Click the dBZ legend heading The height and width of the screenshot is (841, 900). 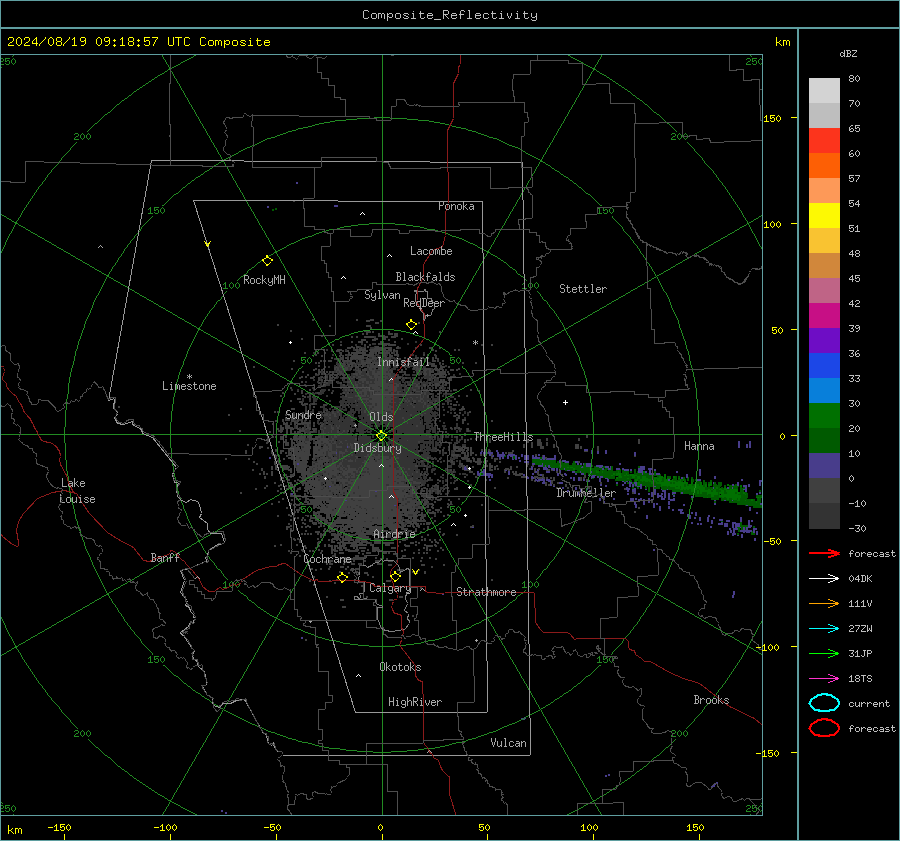848,53
